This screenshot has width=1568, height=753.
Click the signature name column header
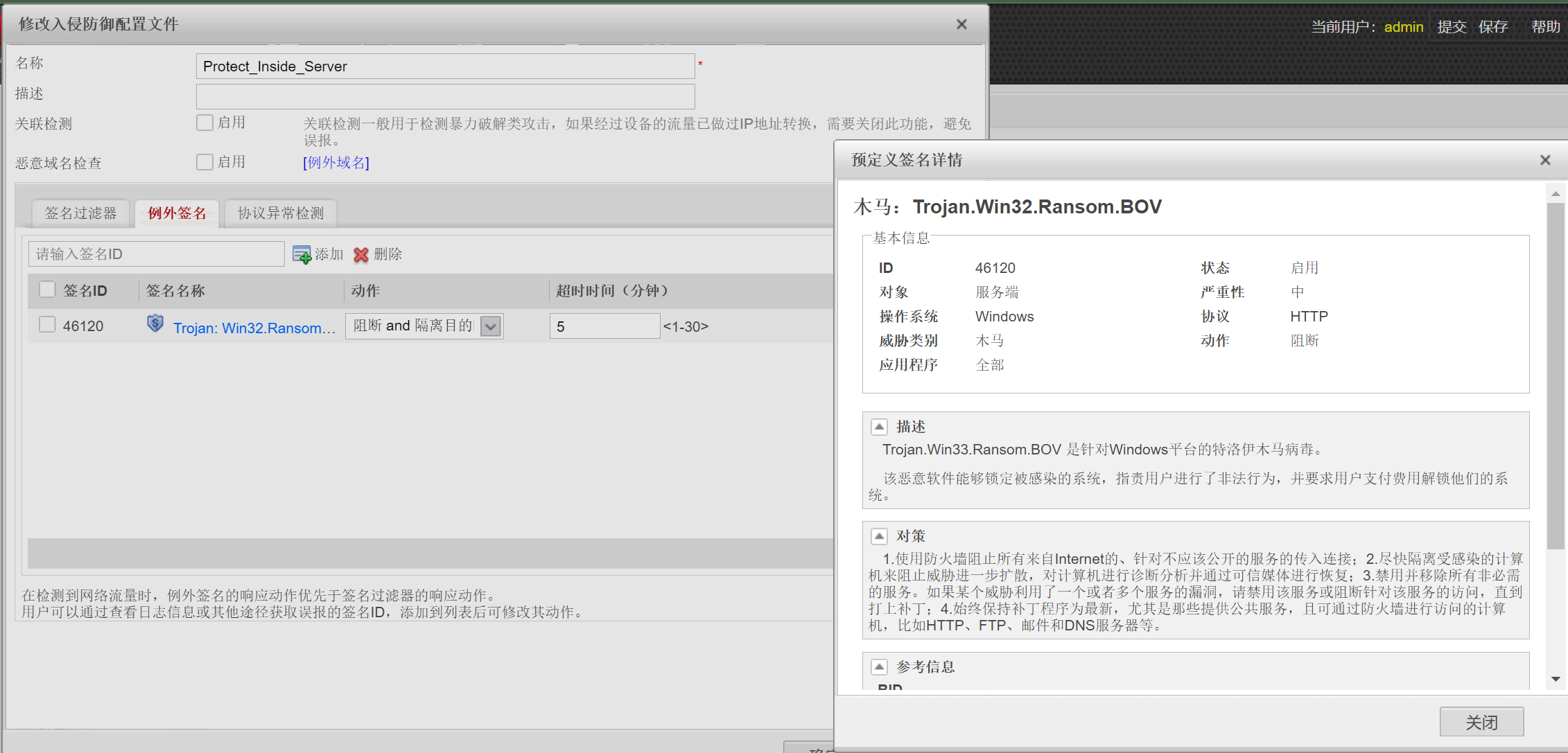pyautogui.click(x=175, y=291)
